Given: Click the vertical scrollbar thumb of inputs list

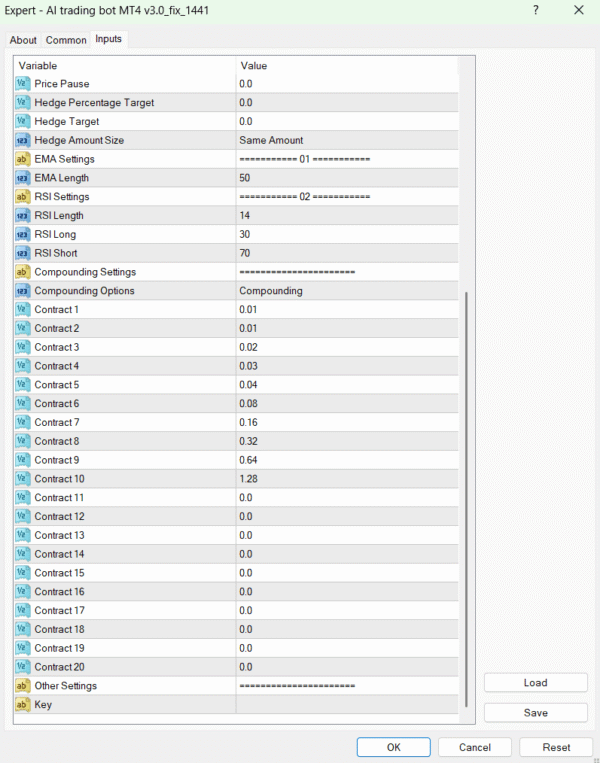Looking at the screenshot, I should (466, 499).
